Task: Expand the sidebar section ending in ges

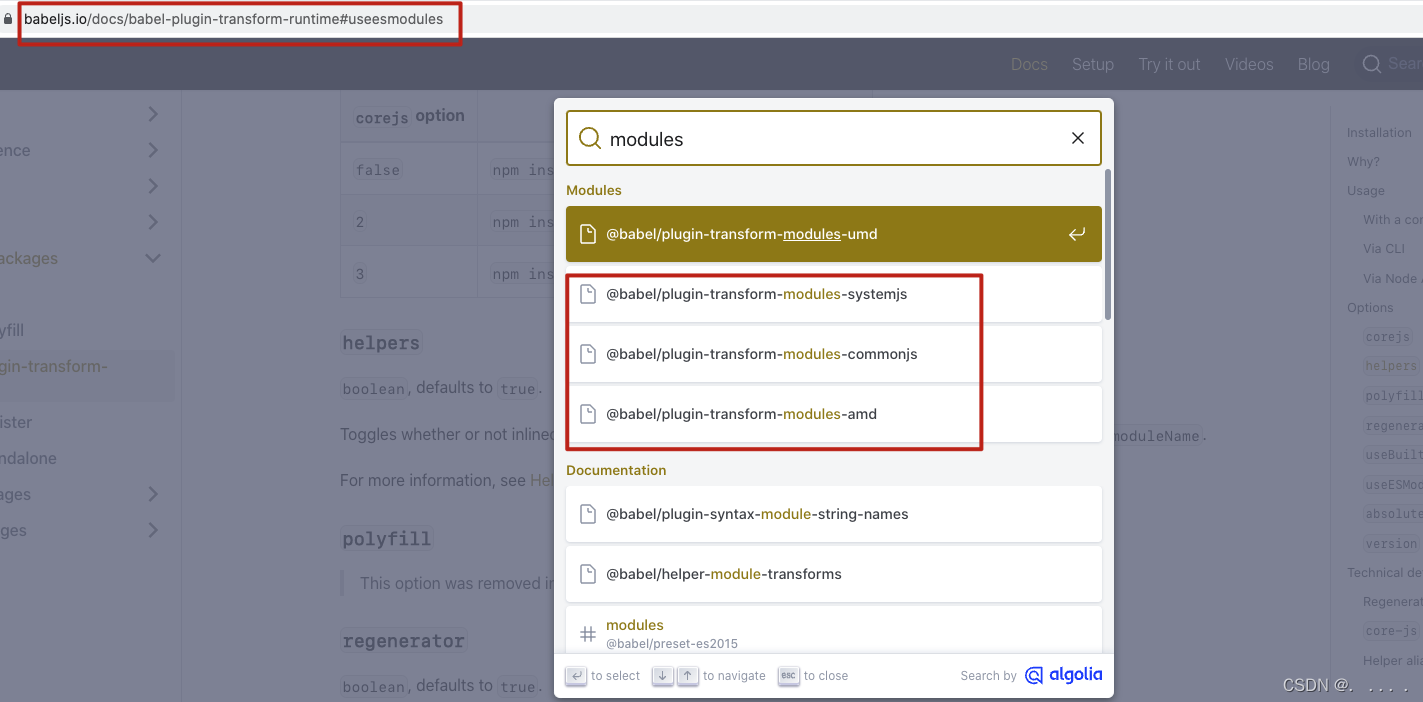Action: click(153, 530)
